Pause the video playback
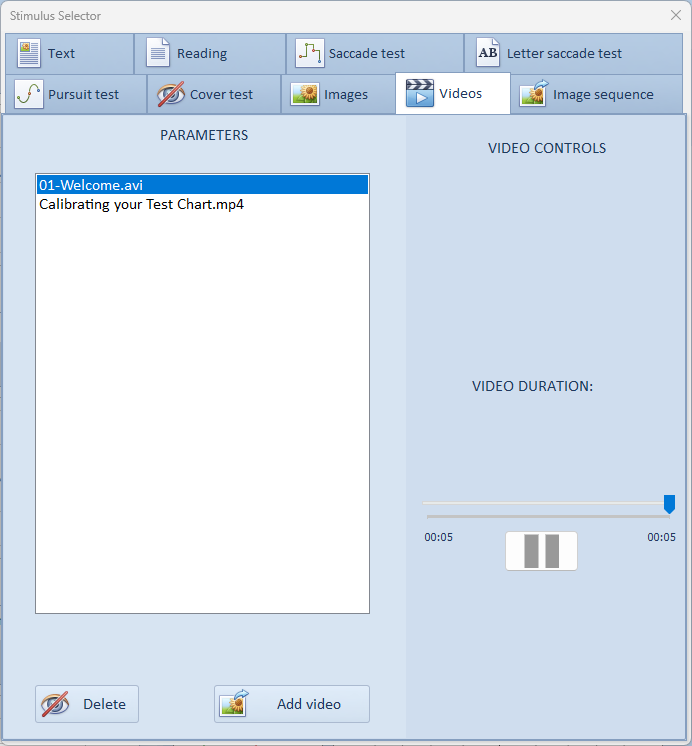692x746 pixels. (541, 551)
